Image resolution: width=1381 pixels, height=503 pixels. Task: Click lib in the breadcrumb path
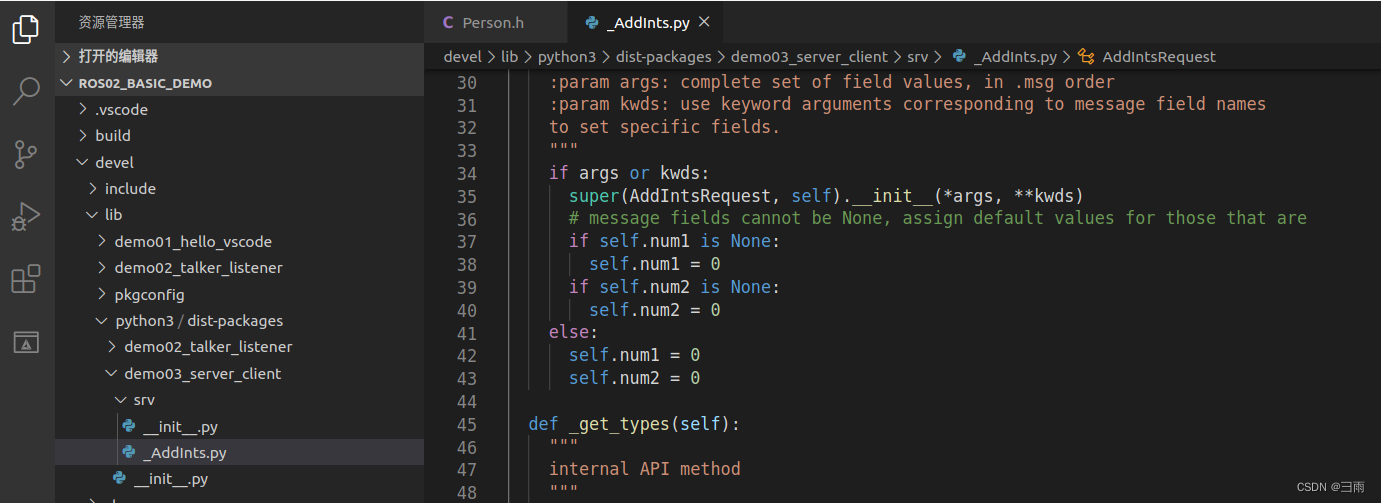[509, 57]
